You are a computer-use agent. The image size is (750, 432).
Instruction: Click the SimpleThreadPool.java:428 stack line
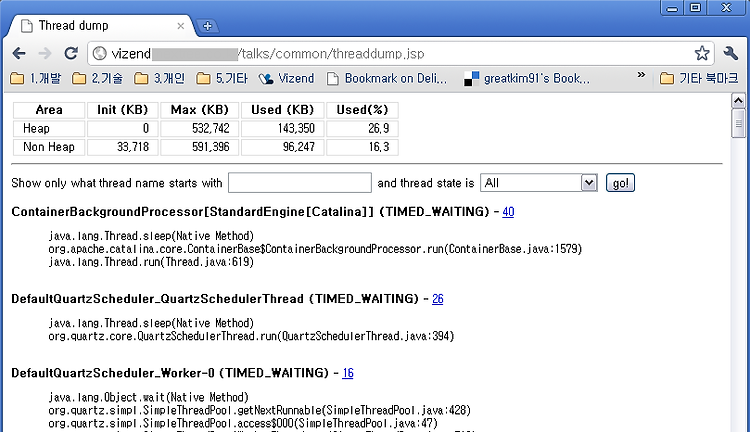pyautogui.click(x=260, y=410)
